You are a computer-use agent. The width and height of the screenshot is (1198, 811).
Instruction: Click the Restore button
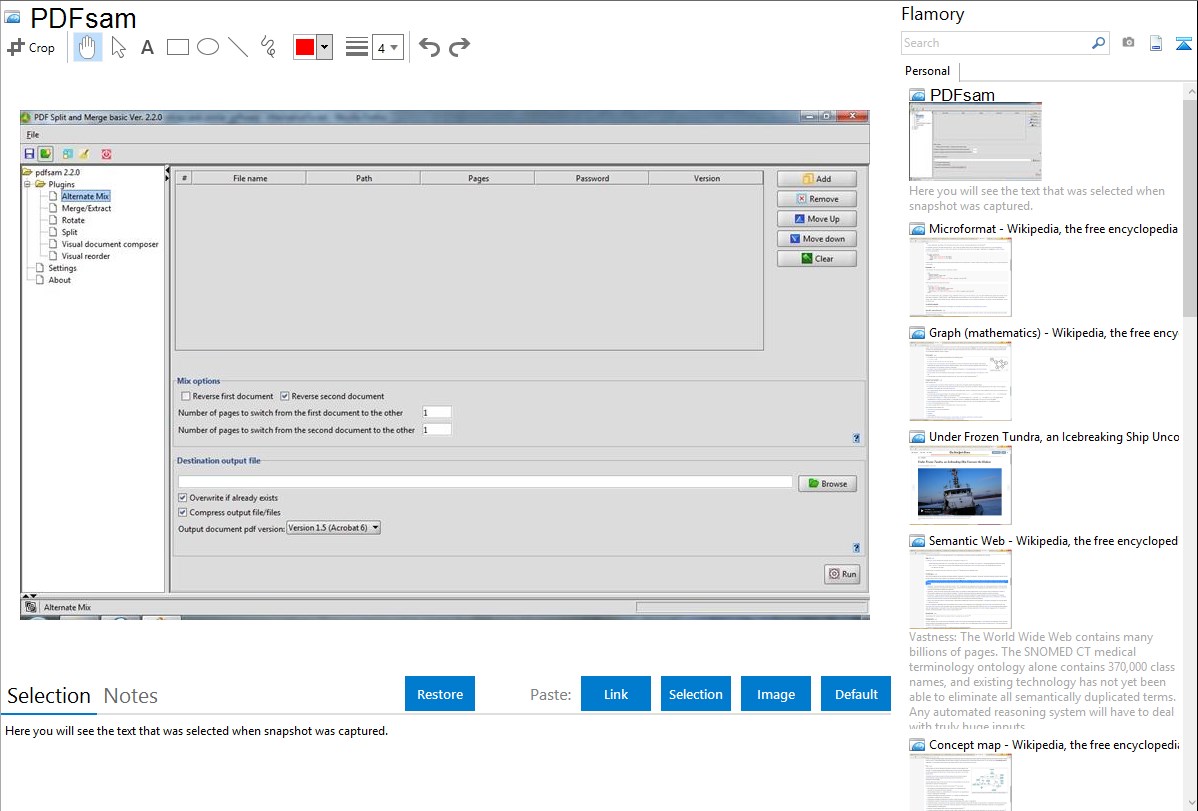pos(440,694)
